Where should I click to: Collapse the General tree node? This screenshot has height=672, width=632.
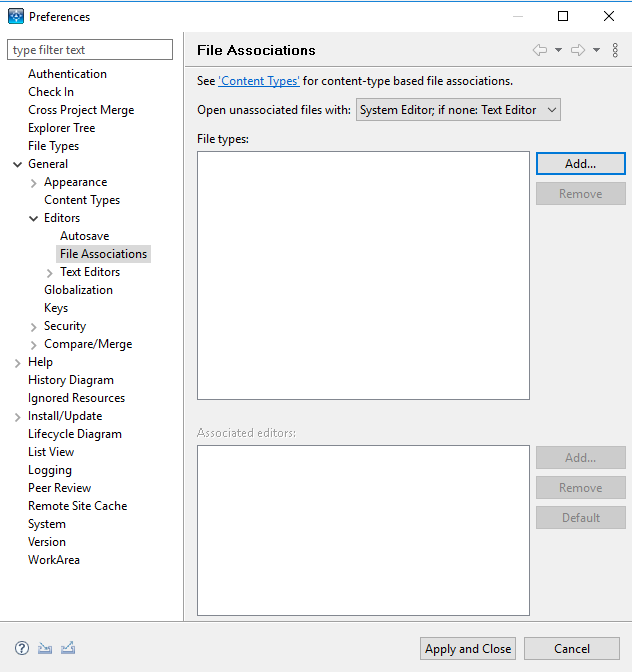pyautogui.click(x=18, y=164)
